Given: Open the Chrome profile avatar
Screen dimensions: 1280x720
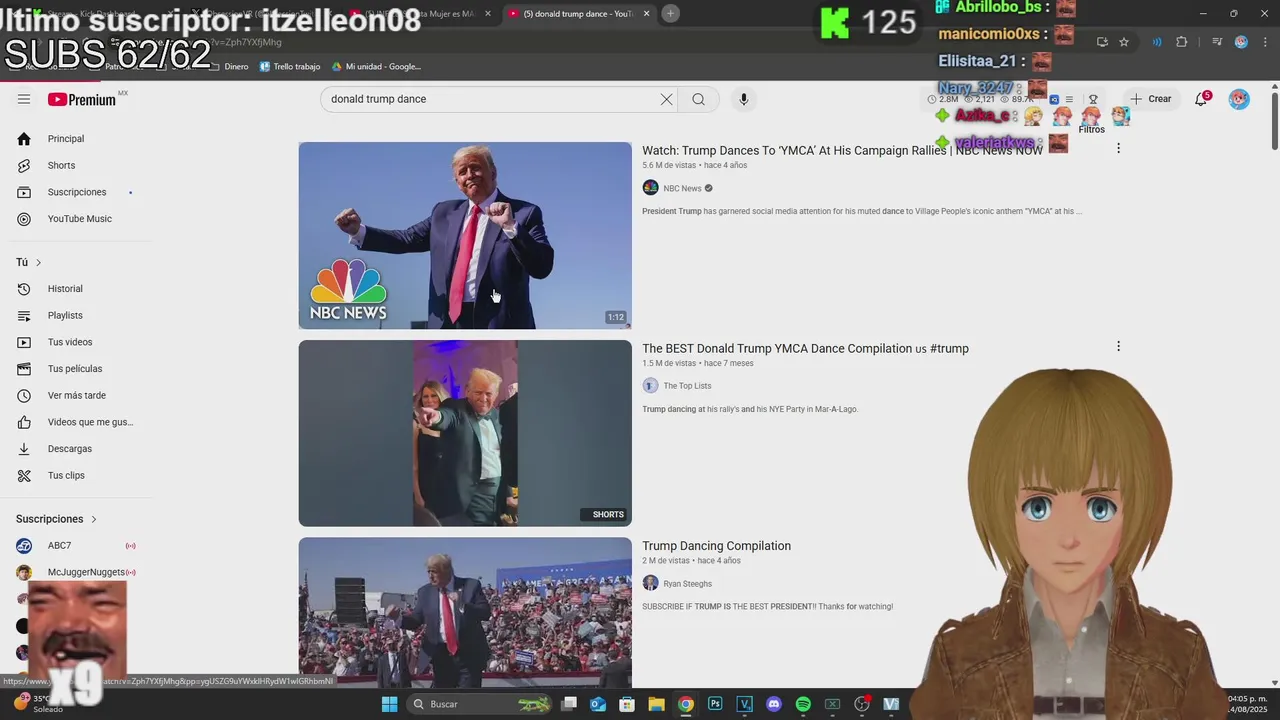Looking at the screenshot, I should pos(1241,42).
